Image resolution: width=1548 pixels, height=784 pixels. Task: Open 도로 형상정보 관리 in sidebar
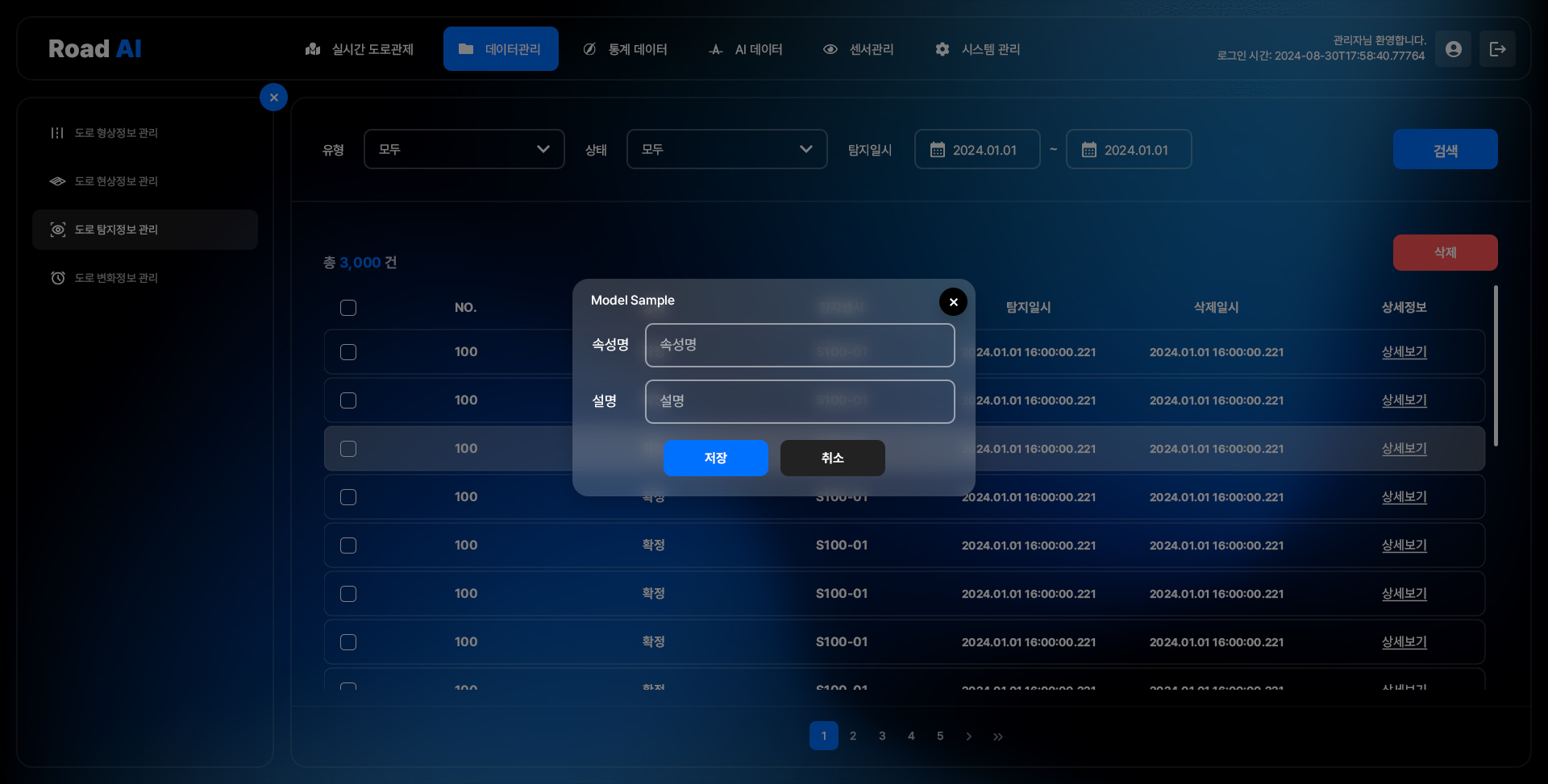pyautogui.click(x=145, y=133)
